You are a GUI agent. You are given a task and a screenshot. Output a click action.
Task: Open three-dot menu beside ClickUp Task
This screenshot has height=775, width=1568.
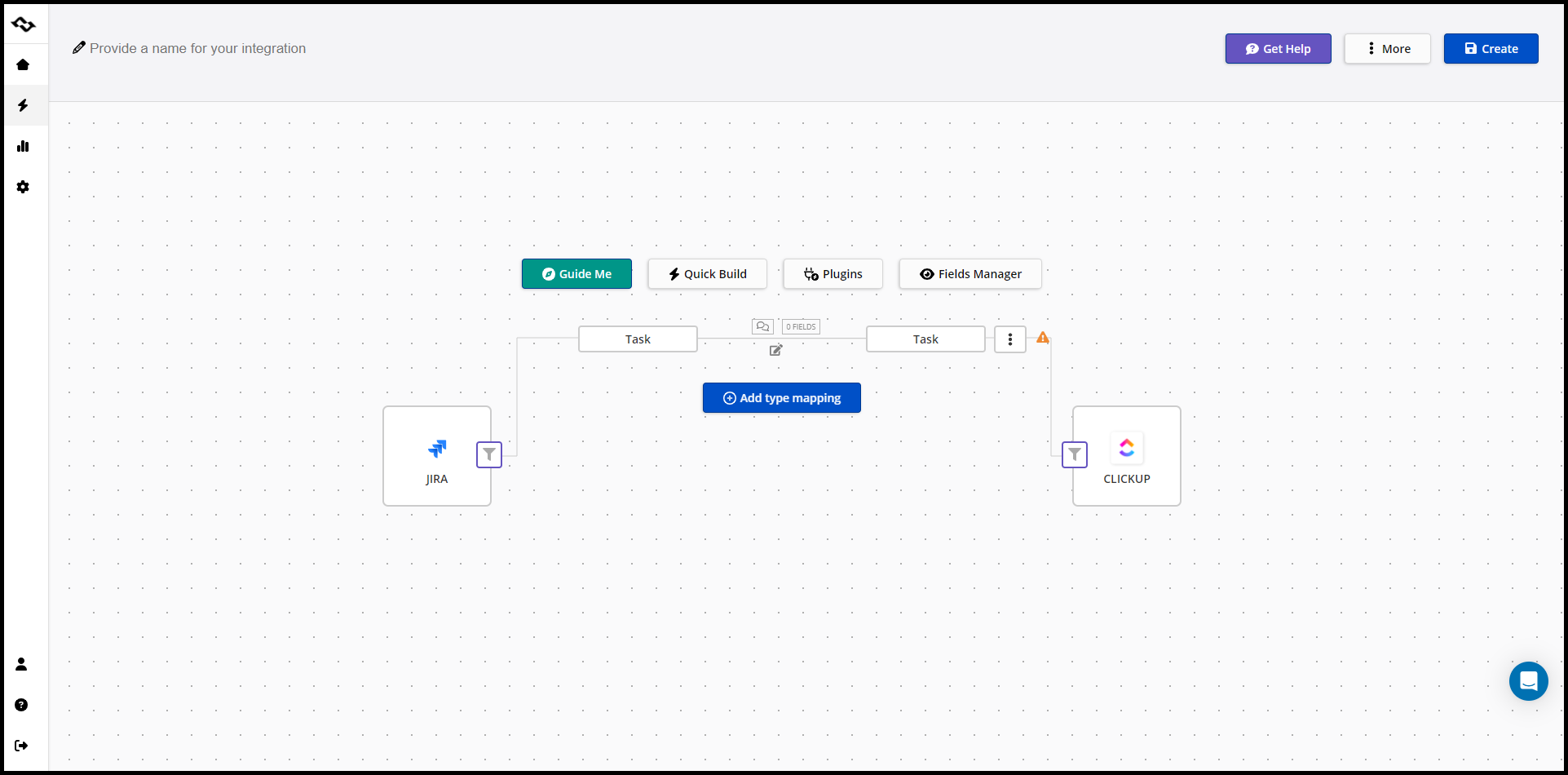[x=1010, y=339]
